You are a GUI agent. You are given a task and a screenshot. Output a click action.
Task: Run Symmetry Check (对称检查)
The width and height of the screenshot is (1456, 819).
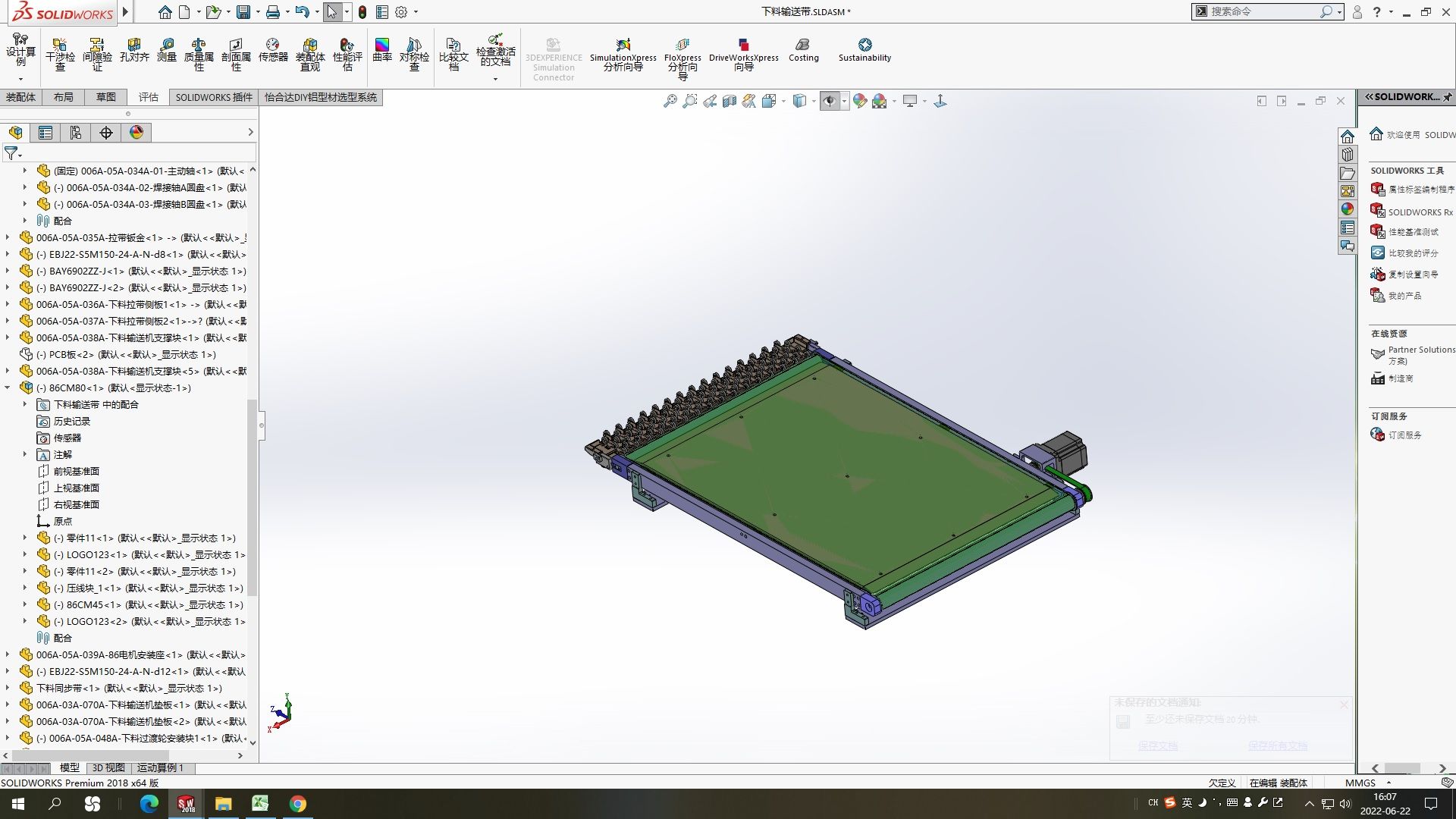(x=414, y=53)
